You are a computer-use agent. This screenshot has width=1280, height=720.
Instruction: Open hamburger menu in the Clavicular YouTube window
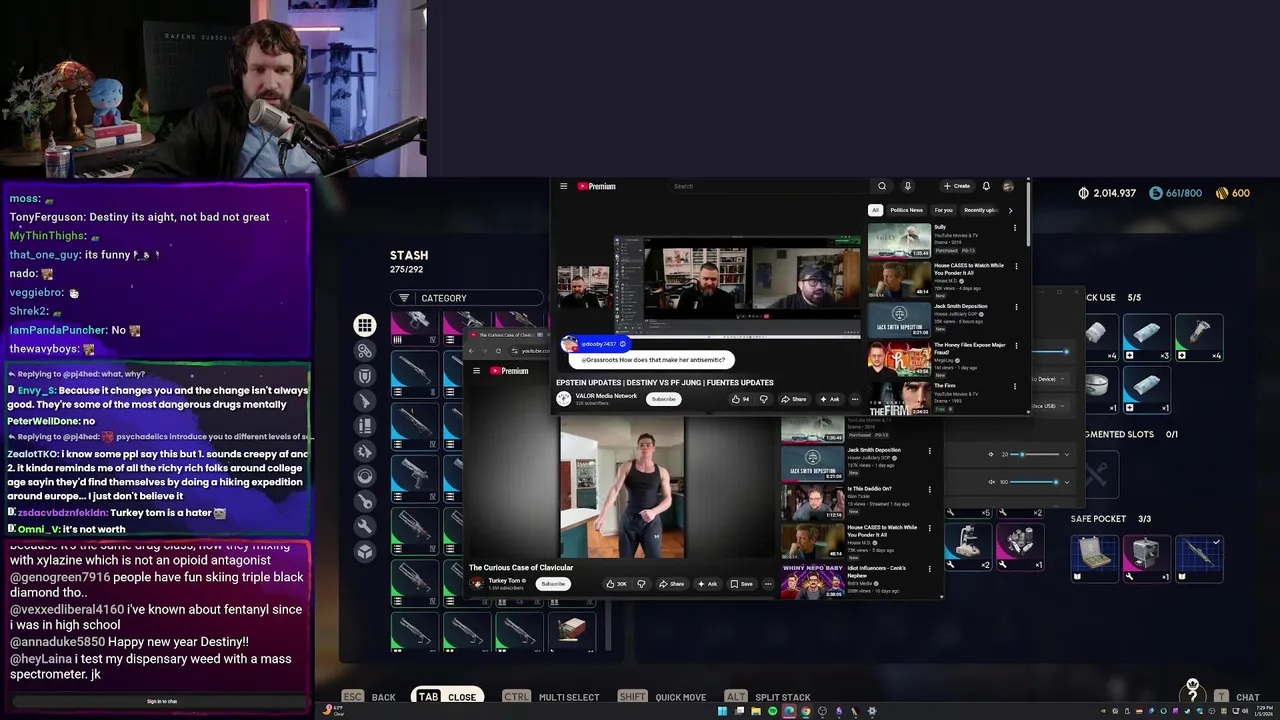click(x=476, y=371)
